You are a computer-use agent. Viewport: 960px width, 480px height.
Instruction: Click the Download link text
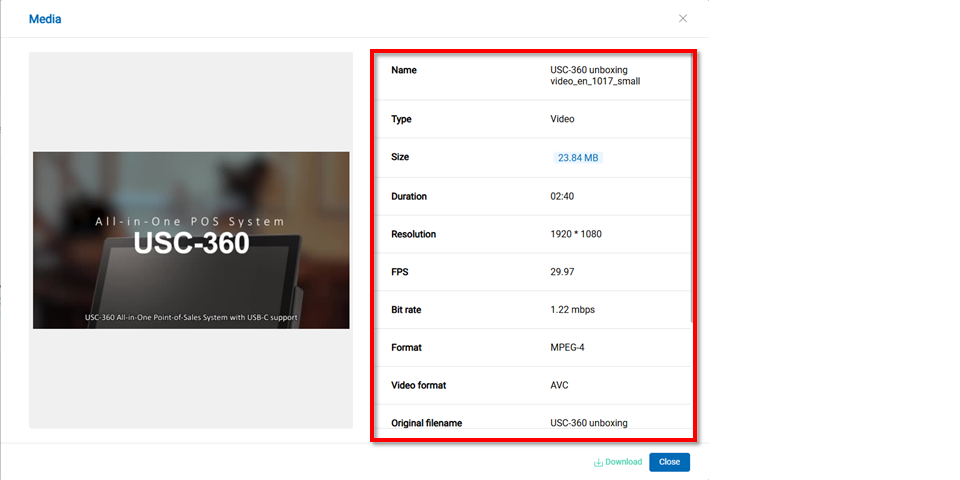[x=623, y=462]
